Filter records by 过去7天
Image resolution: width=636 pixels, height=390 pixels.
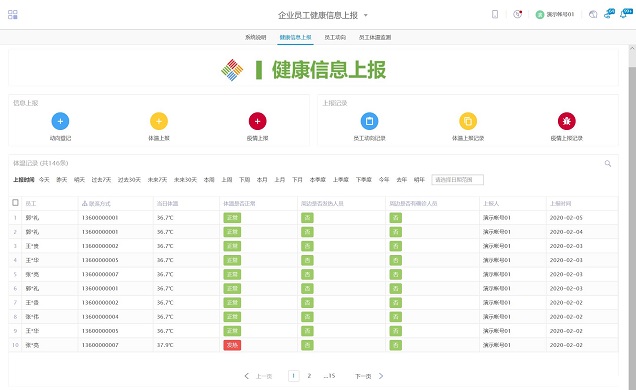(101, 180)
